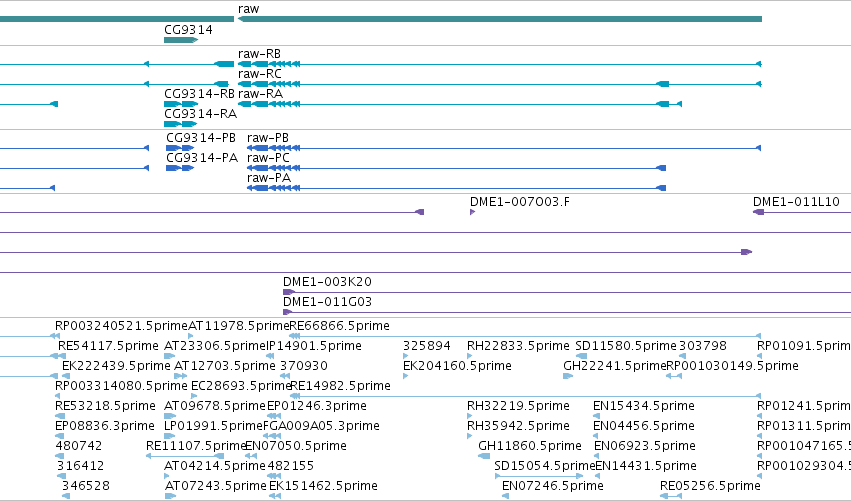Select AT09678.5prime EST label

pyautogui.click(x=215, y=406)
